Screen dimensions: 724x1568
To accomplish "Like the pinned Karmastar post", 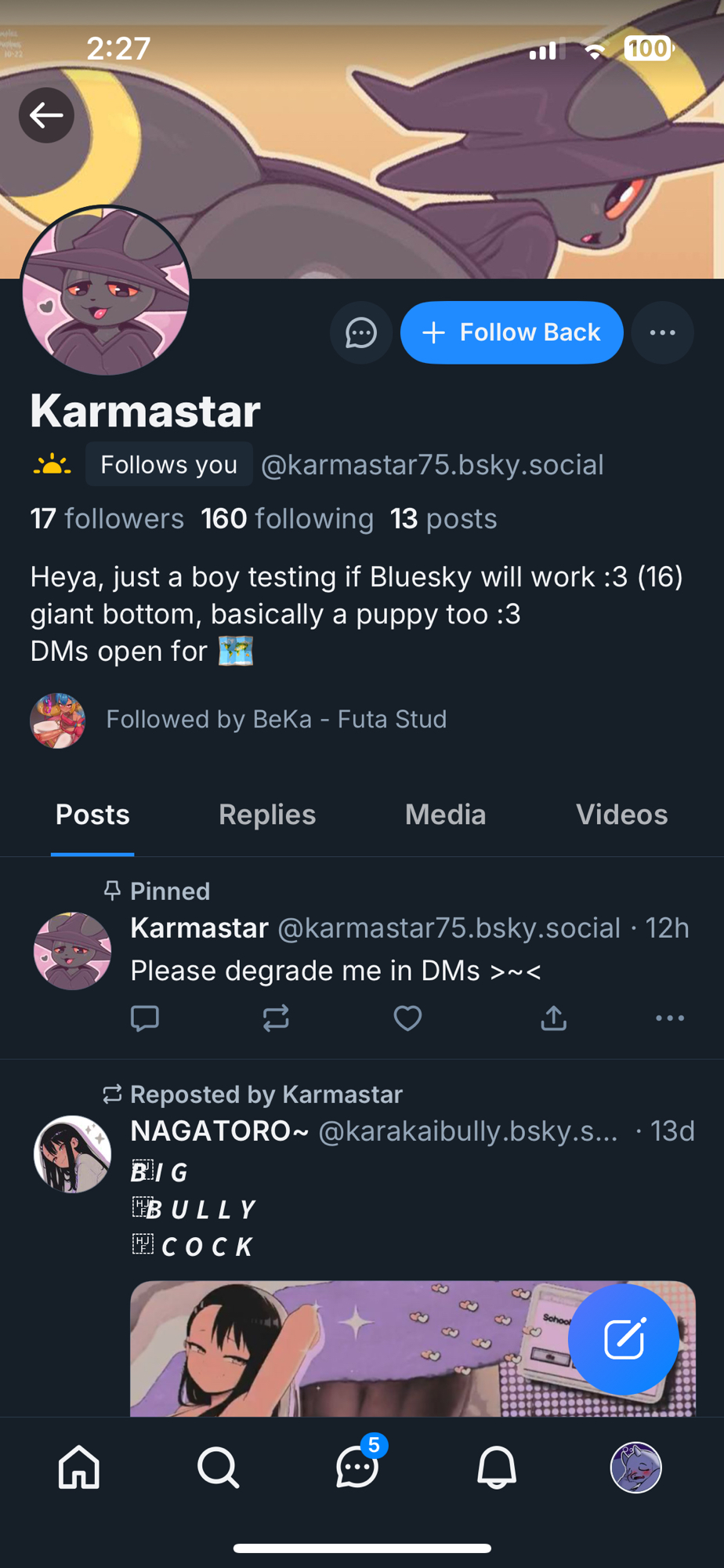I will point(407,1018).
